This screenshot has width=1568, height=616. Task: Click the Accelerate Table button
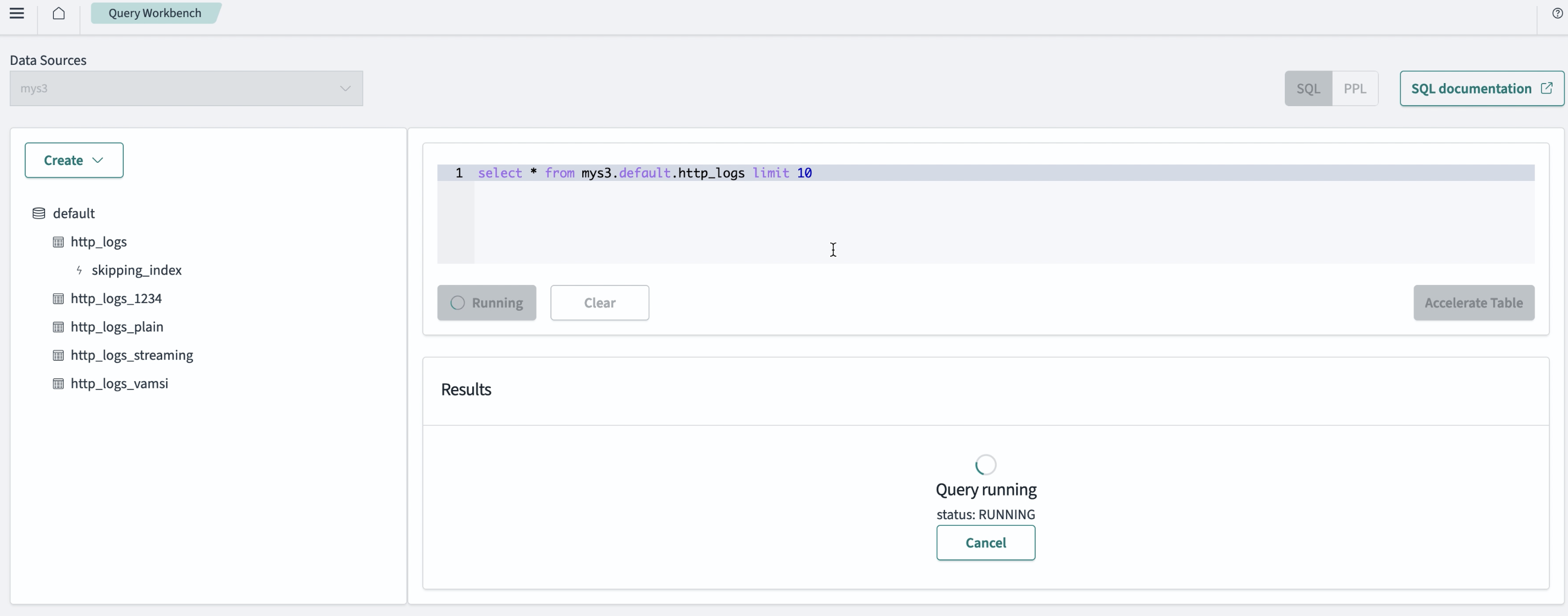click(1473, 302)
